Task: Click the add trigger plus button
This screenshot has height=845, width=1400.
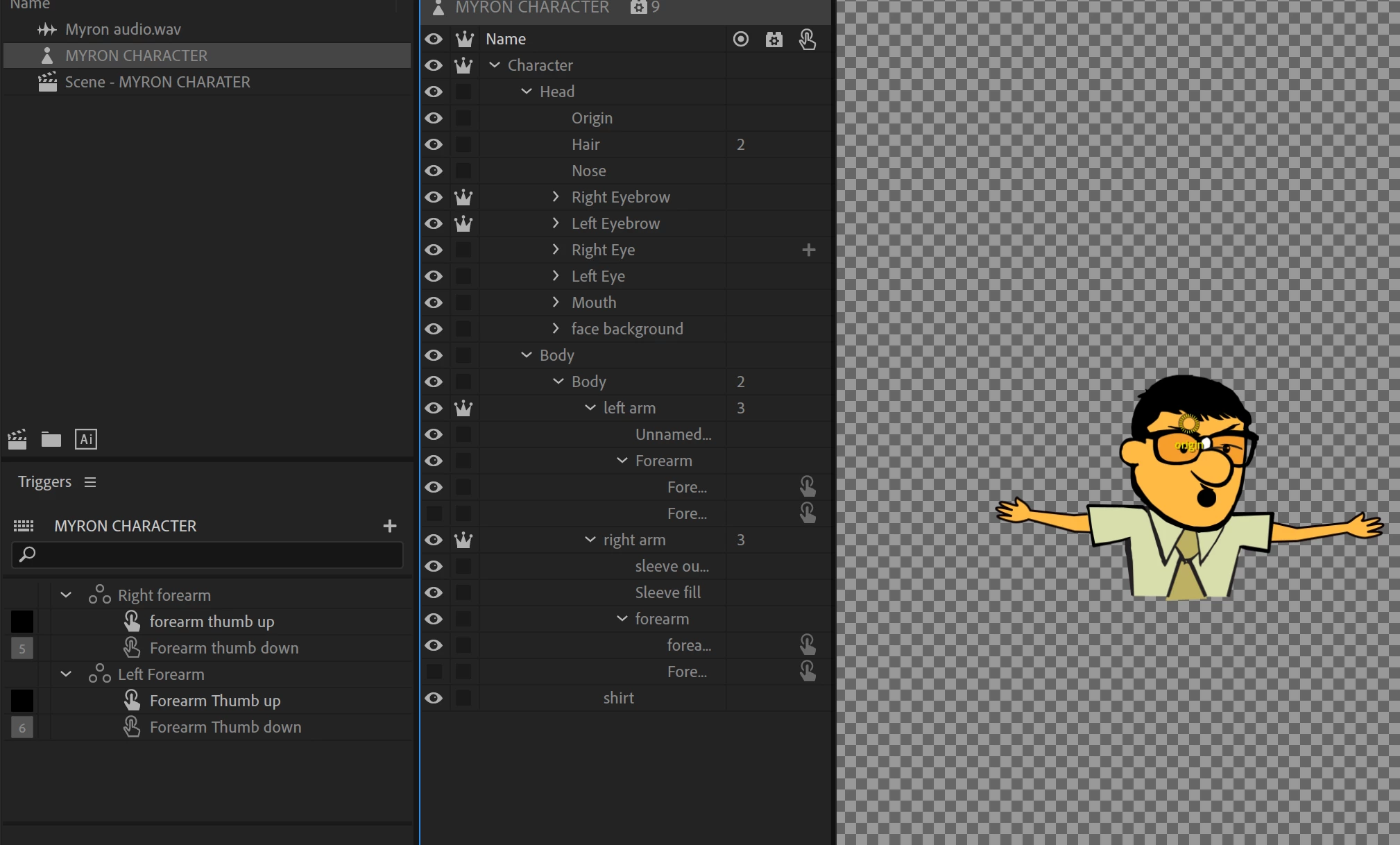Action: point(390,526)
